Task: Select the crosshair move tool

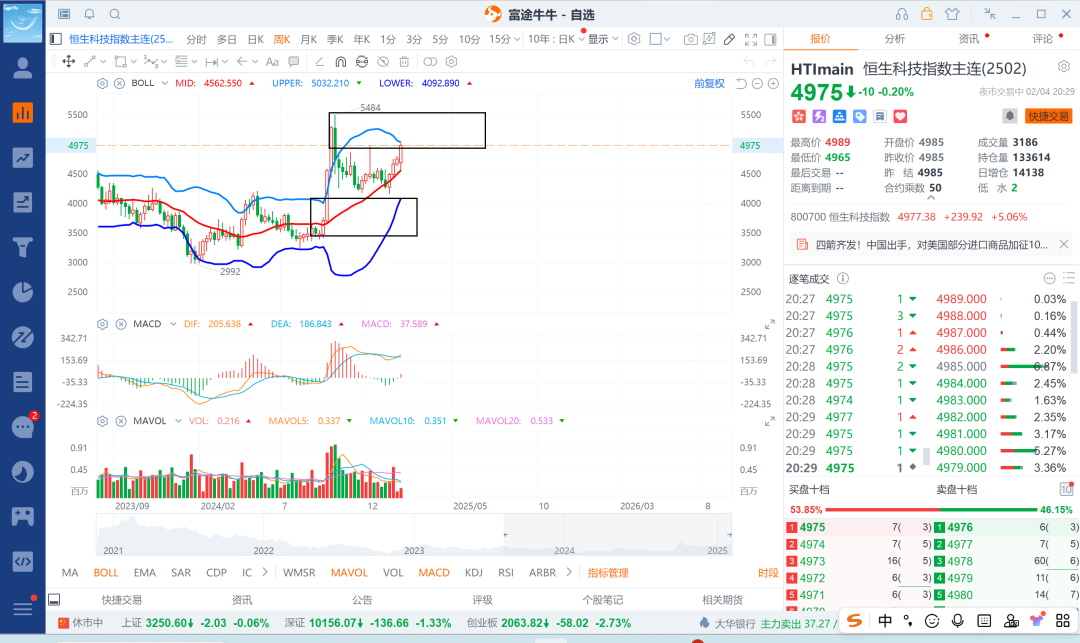Action: pyautogui.click(x=69, y=61)
